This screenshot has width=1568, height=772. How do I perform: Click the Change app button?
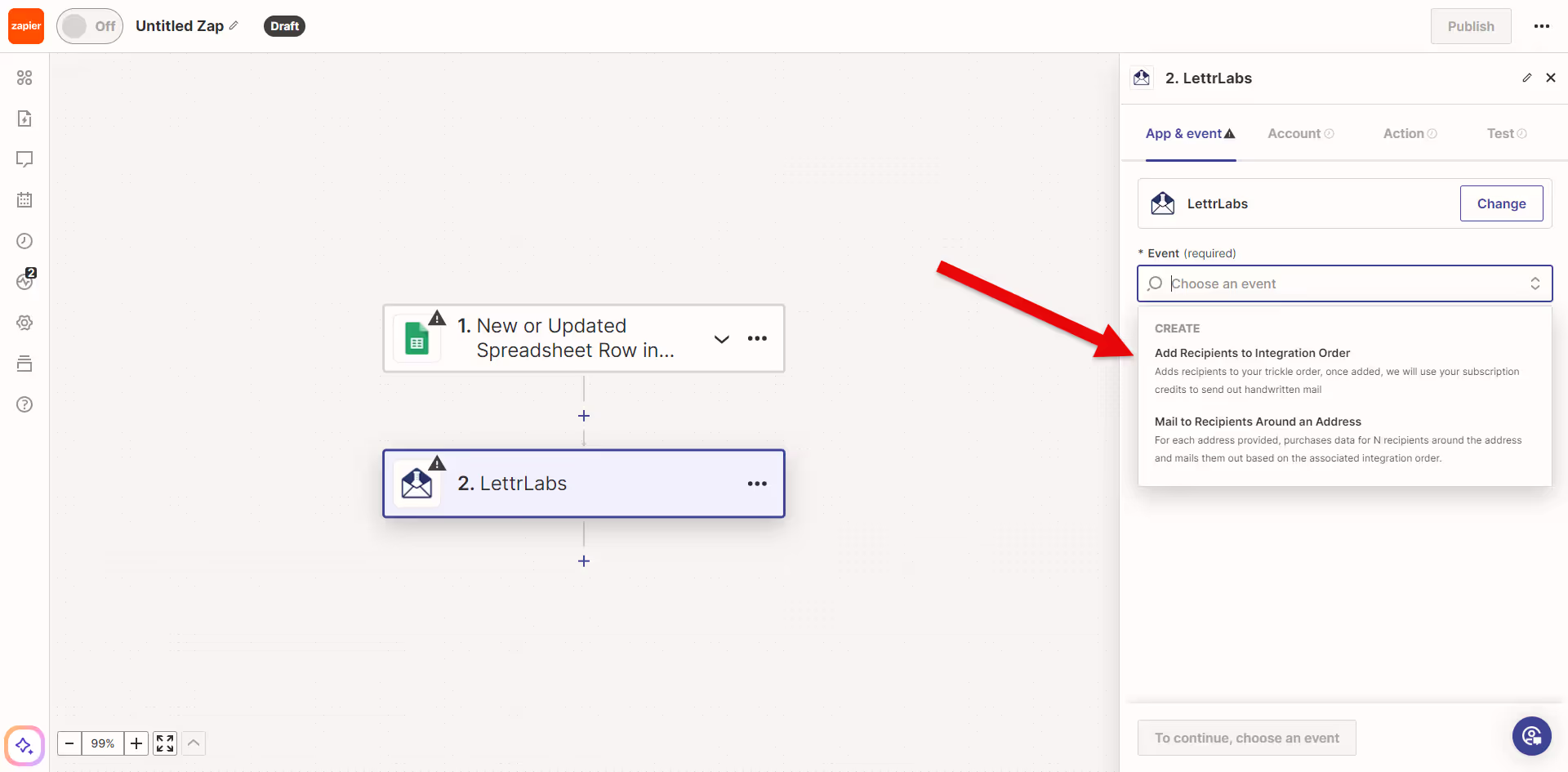1501,203
